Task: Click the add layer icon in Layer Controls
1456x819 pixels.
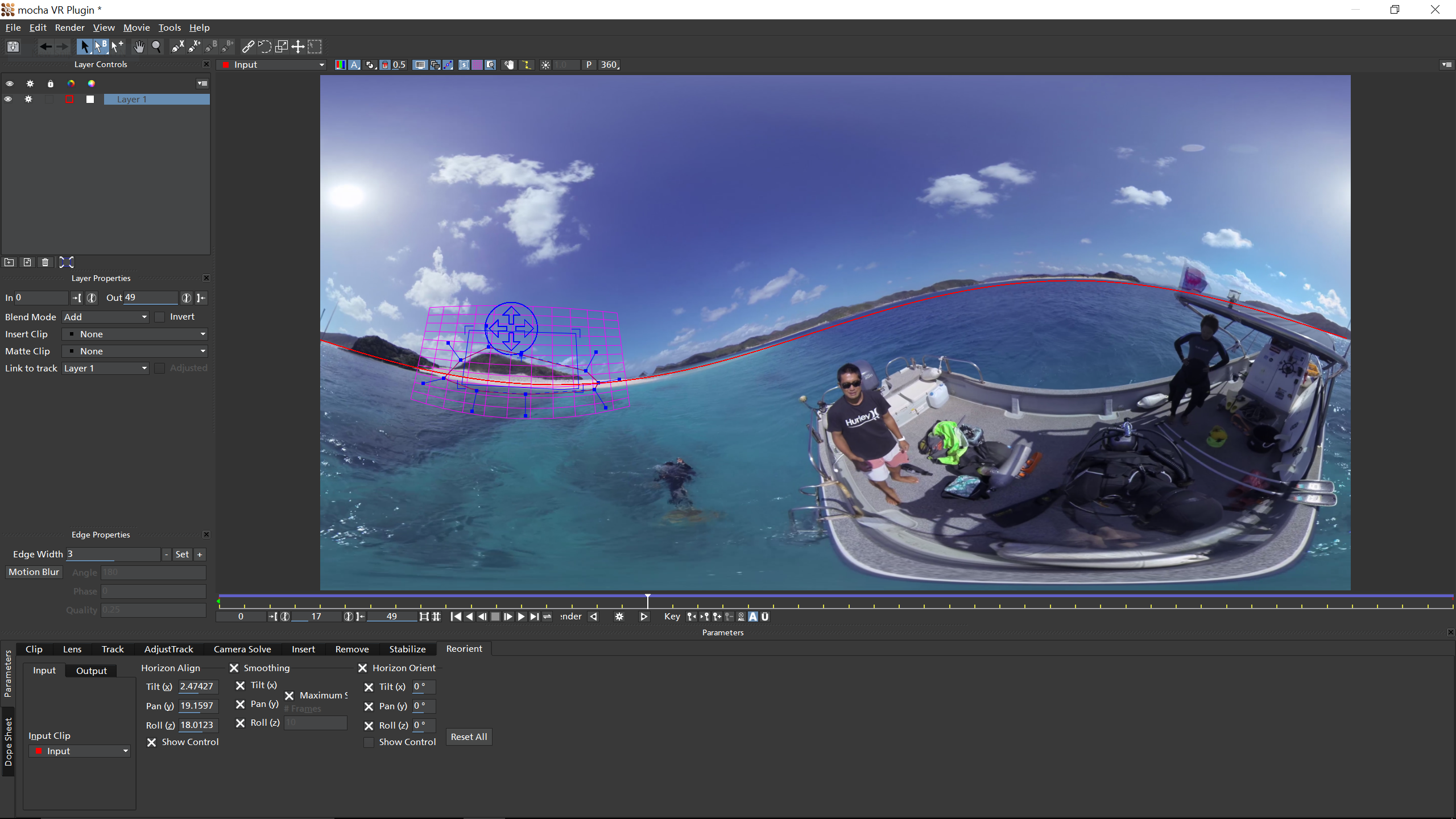Action: point(27,261)
